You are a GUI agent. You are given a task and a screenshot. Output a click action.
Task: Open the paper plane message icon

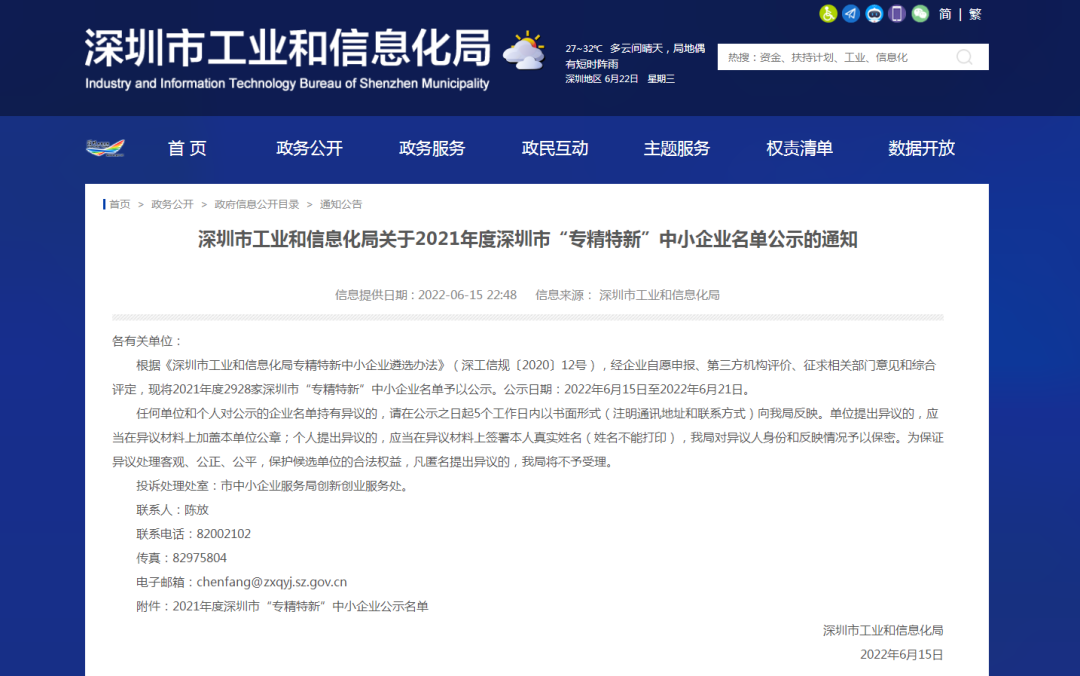point(851,14)
